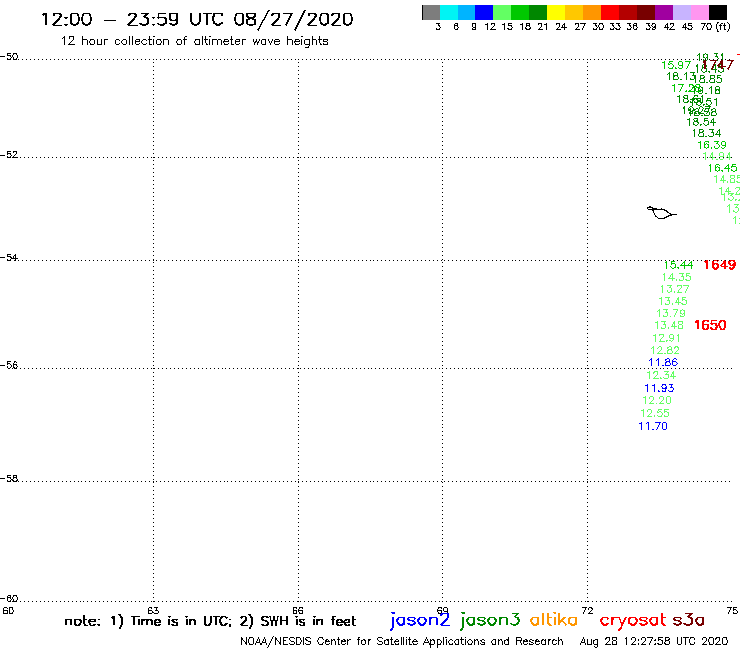Click the 15.97 wave height value
Screen dimensions: 740x650
(676, 65)
